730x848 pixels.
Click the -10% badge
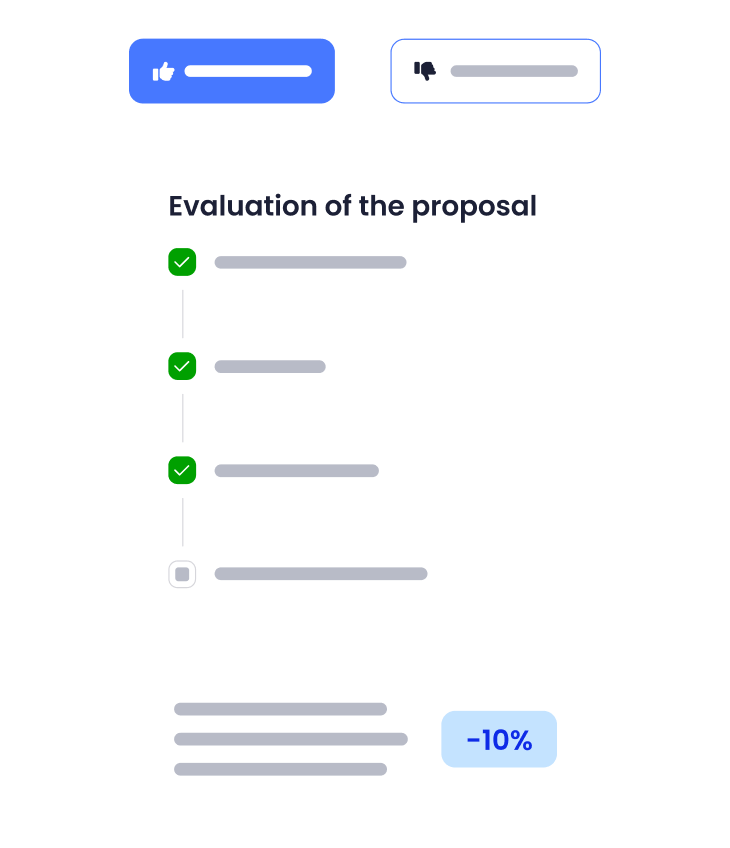[x=499, y=739]
